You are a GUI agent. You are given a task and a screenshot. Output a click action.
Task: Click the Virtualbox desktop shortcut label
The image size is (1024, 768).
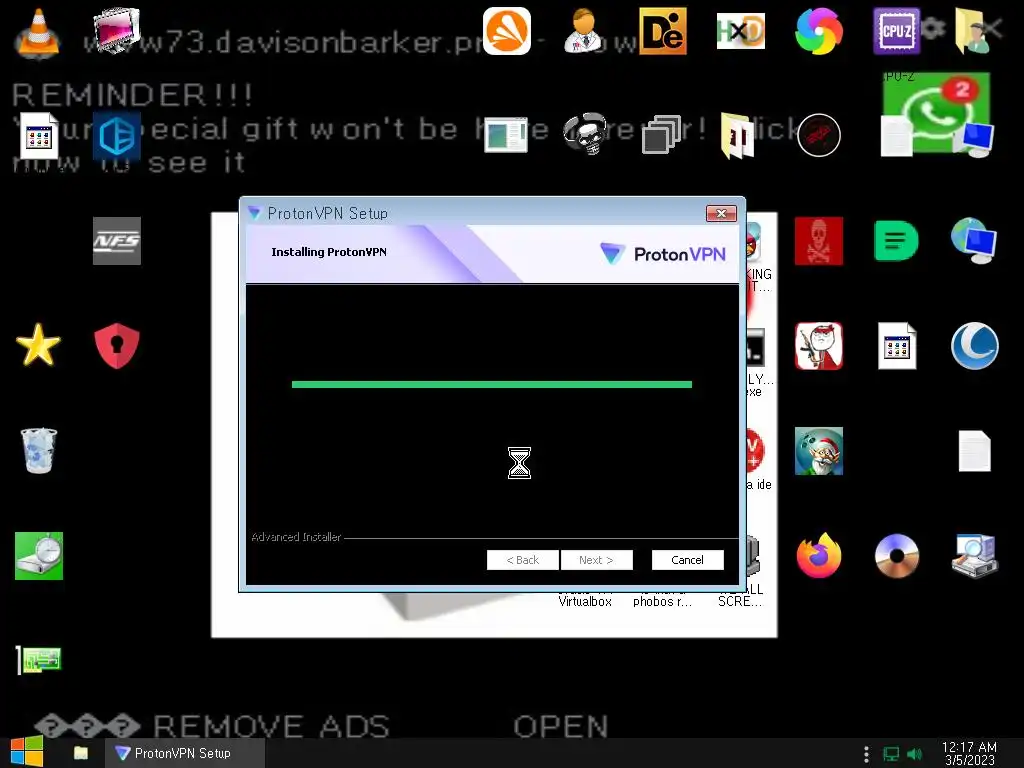tap(584, 601)
